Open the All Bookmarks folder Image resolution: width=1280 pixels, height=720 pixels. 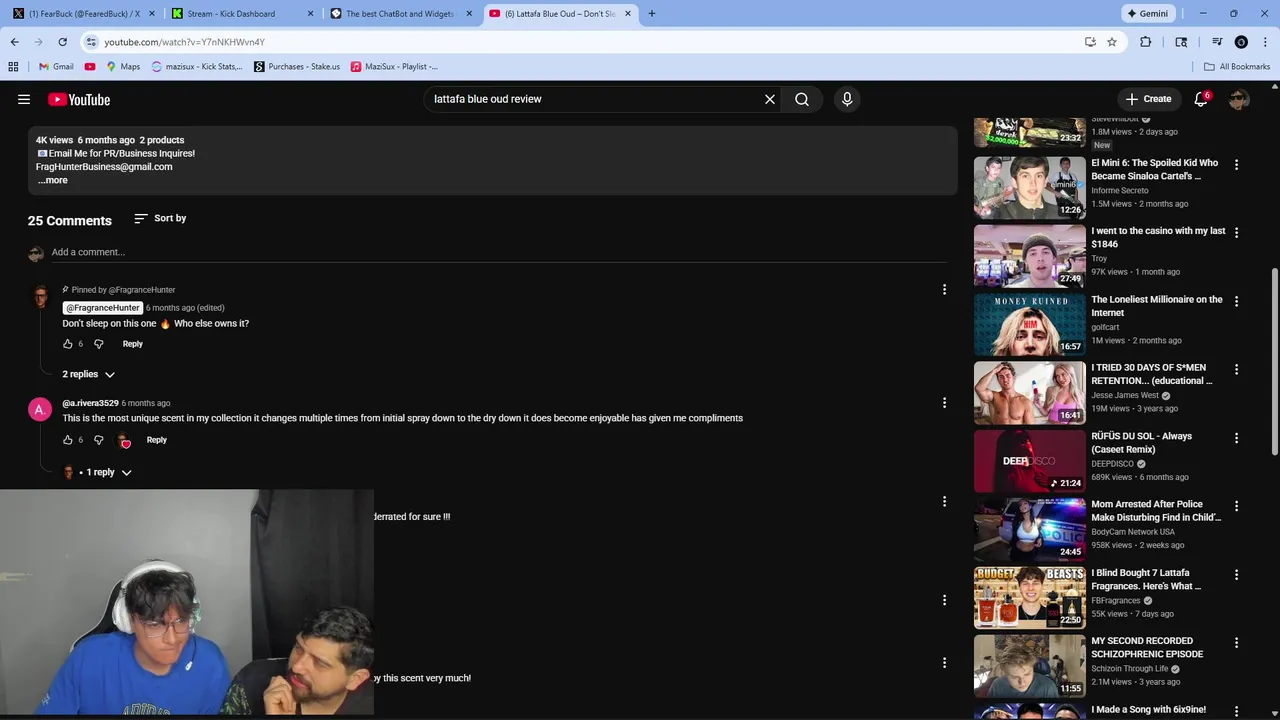pos(1237,67)
